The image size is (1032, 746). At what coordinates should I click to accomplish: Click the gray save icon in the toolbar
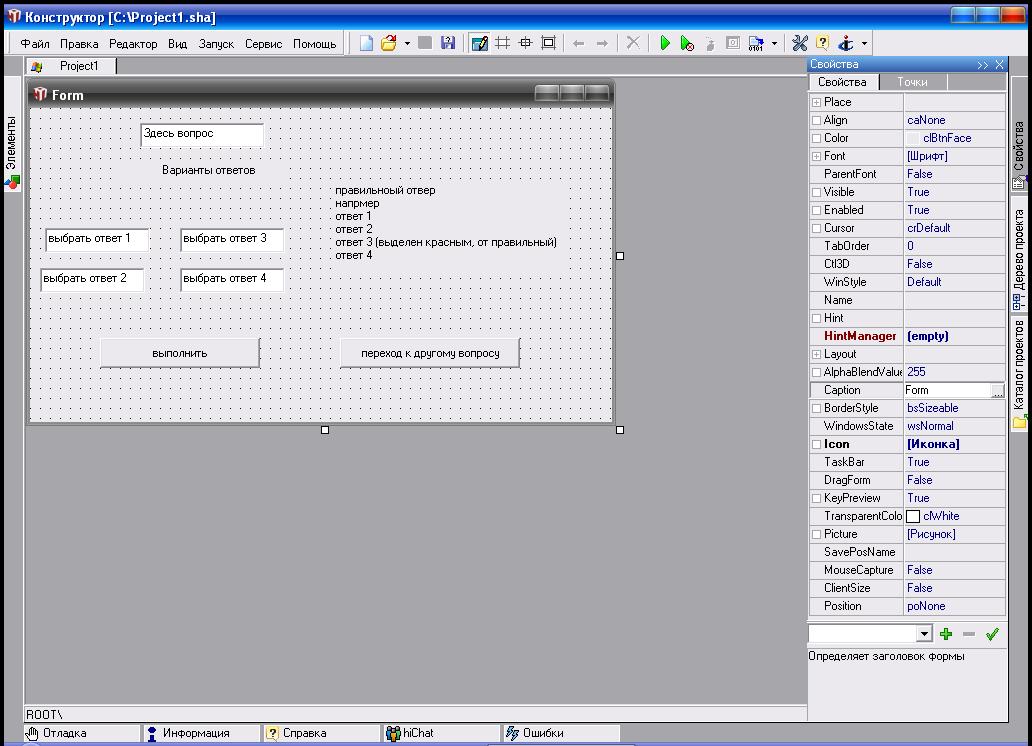[425, 43]
